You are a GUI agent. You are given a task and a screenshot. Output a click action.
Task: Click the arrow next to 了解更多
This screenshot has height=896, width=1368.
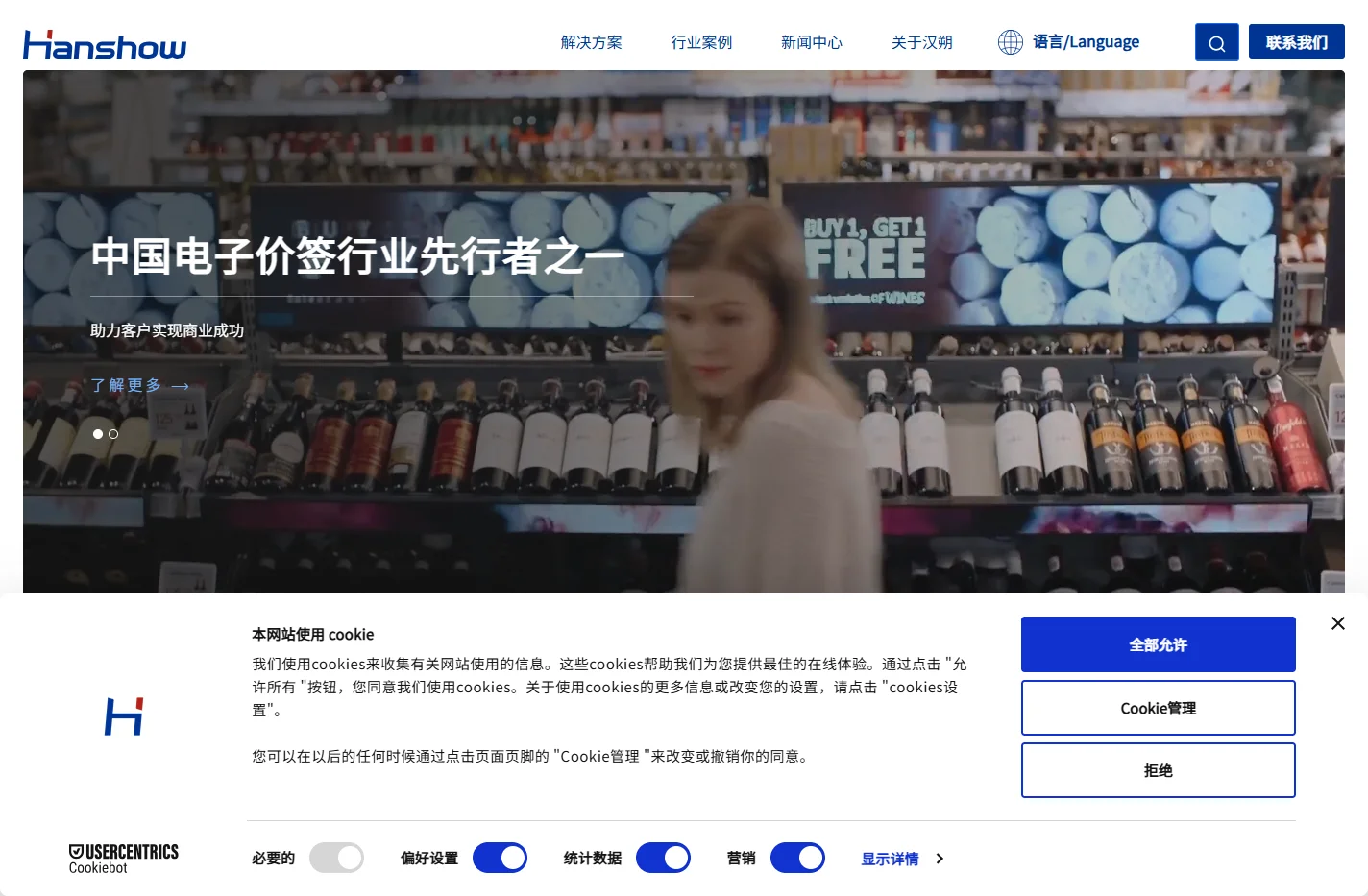point(181,386)
